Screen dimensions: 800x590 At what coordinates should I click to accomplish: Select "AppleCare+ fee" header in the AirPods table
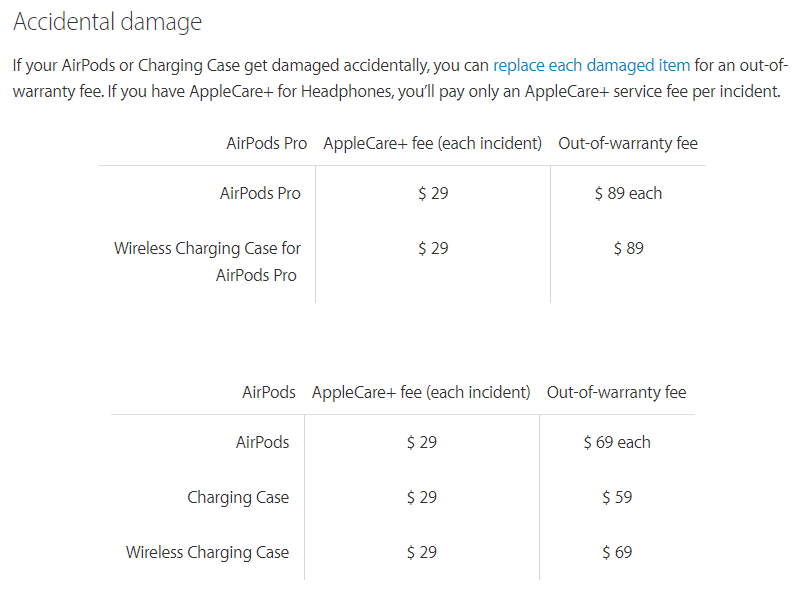point(421,392)
